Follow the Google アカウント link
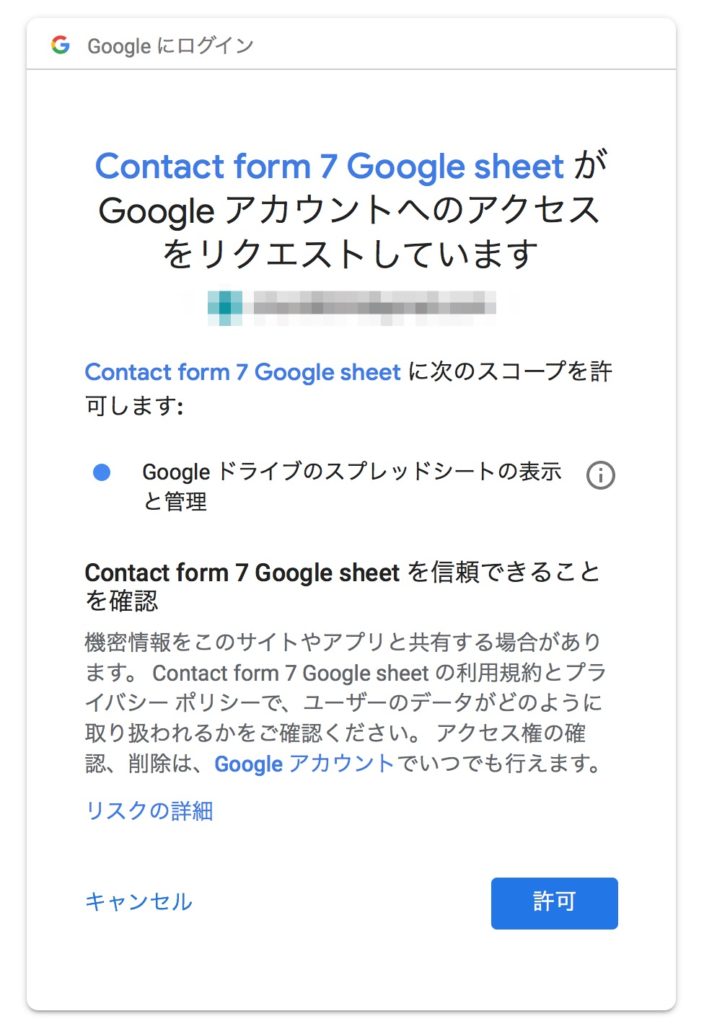This screenshot has width=704, height=1024. click(304, 765)
